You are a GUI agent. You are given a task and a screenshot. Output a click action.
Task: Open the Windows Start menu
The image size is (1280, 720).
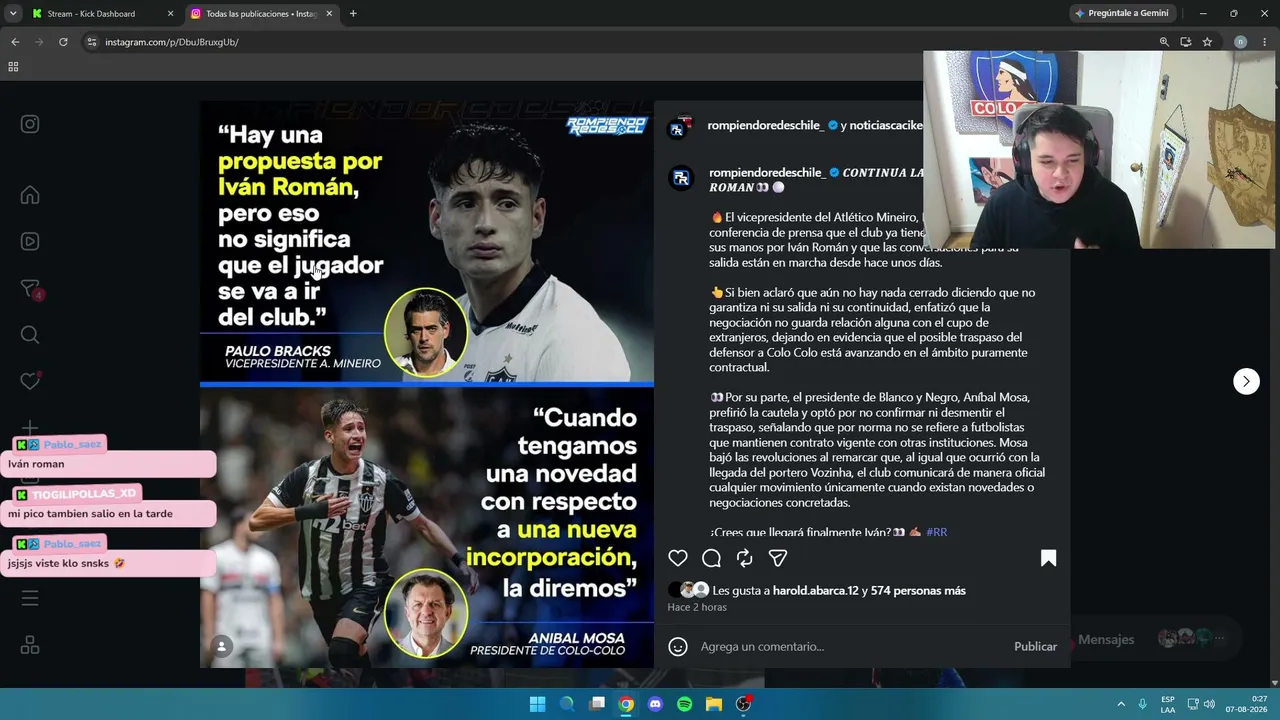[x=537, y=704]
